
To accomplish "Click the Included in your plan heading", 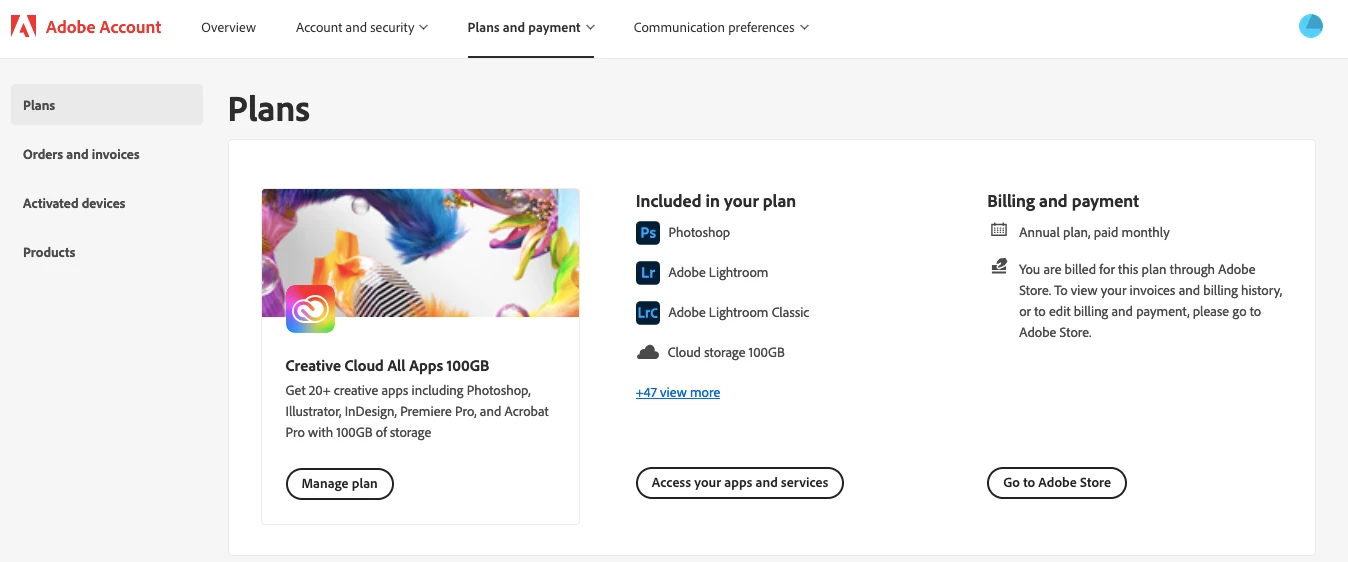I will tap(716, 201).
